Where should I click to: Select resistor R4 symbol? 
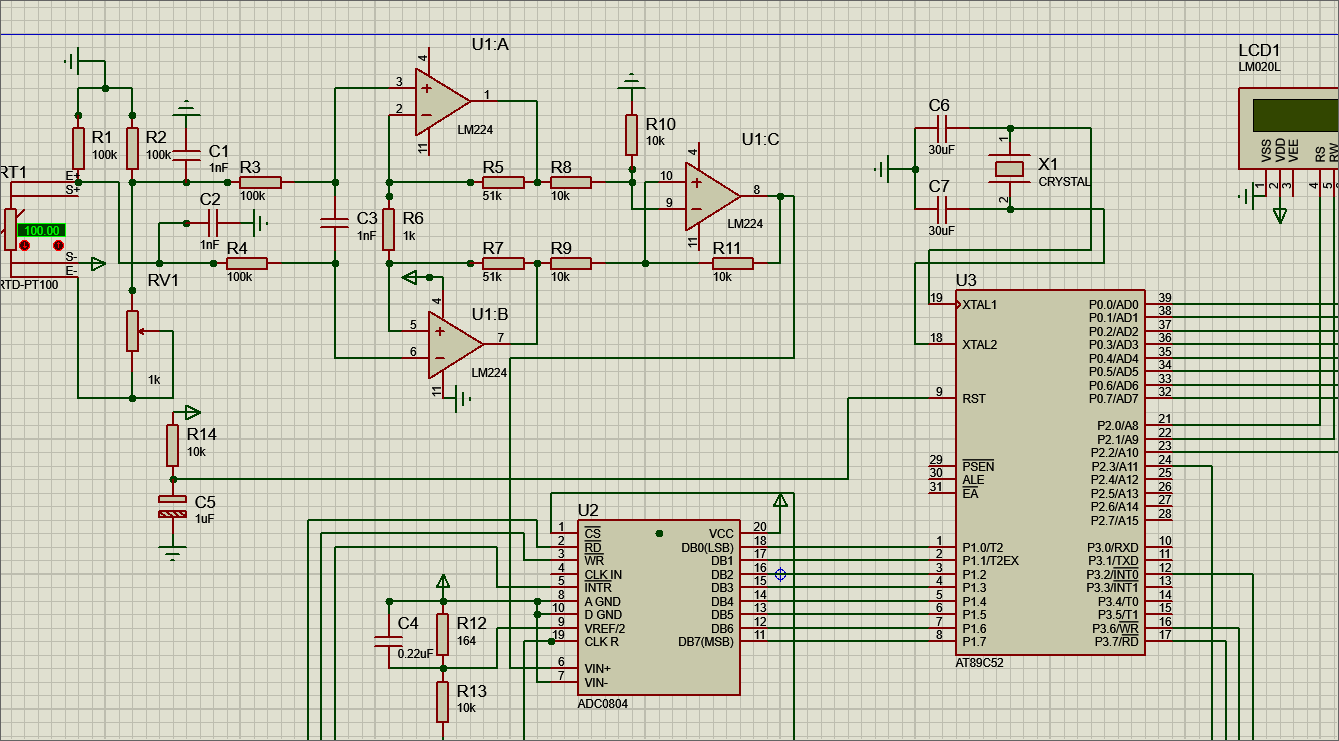[246, 263]
